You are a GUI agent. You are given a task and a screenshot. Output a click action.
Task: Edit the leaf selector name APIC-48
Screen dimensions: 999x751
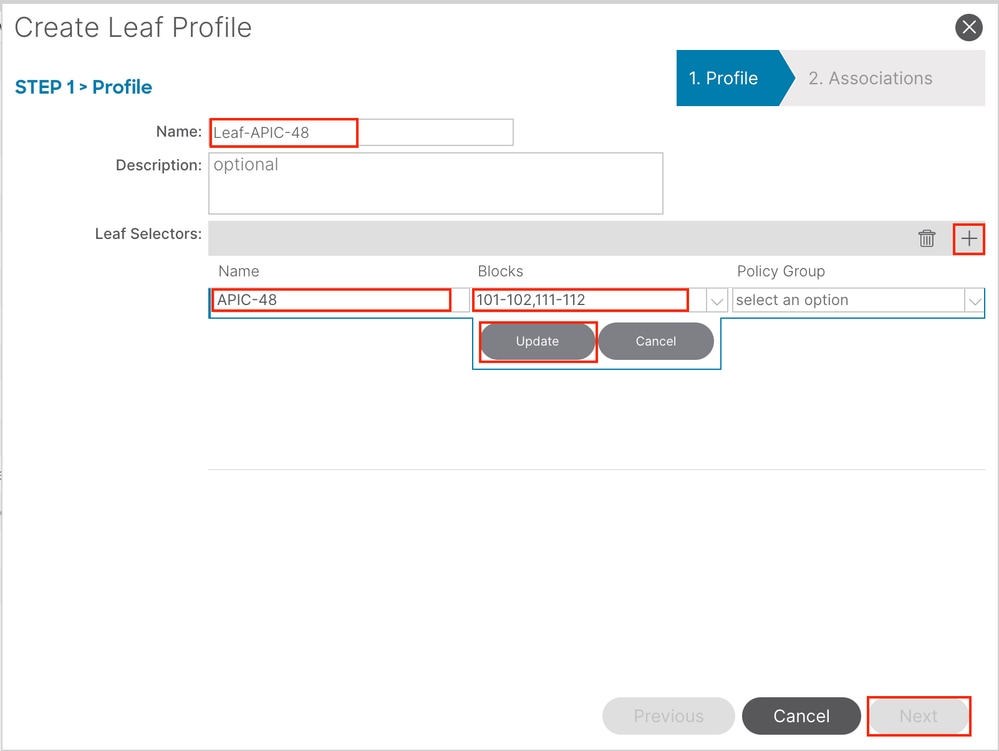[x=332, y=300]
